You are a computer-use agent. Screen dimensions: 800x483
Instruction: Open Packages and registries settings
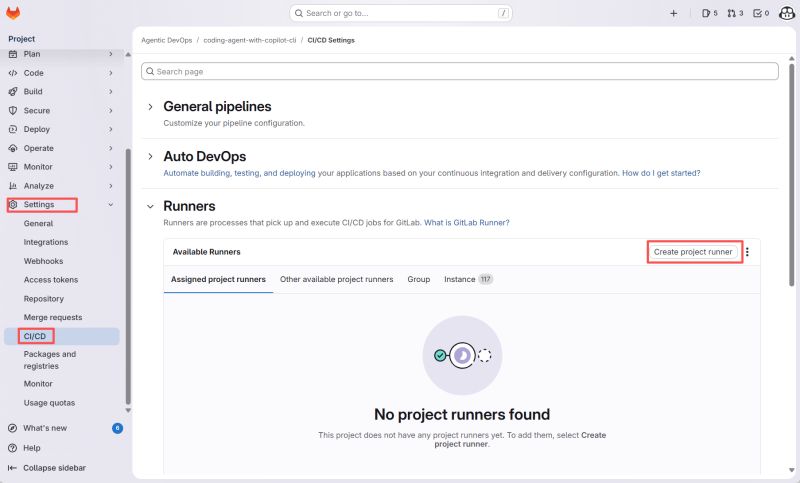[x=50, y=360]
